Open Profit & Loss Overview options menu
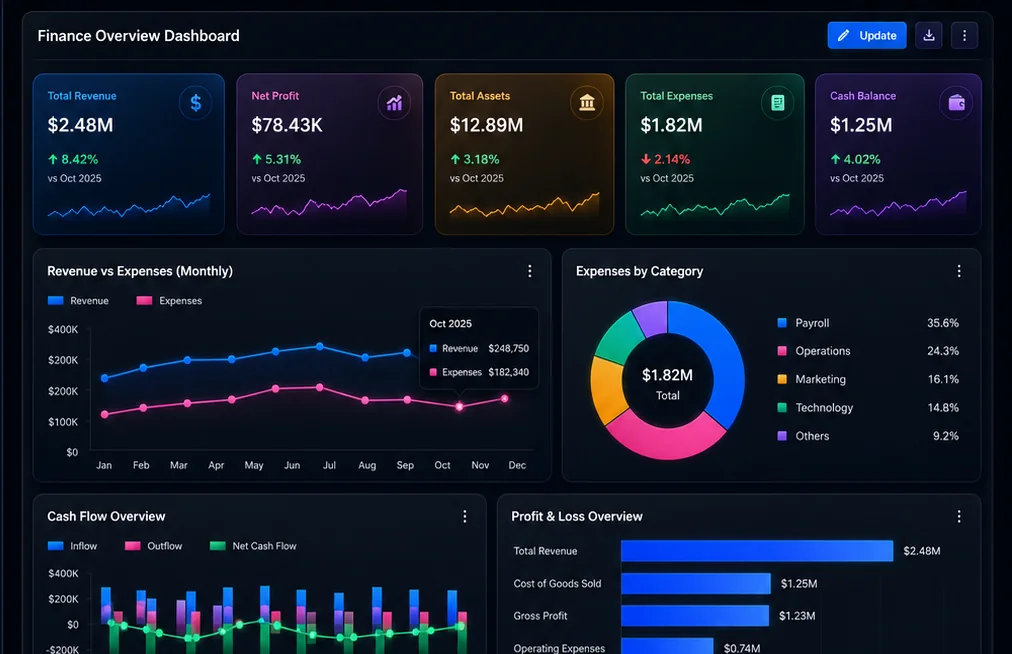 pos(959,516)
